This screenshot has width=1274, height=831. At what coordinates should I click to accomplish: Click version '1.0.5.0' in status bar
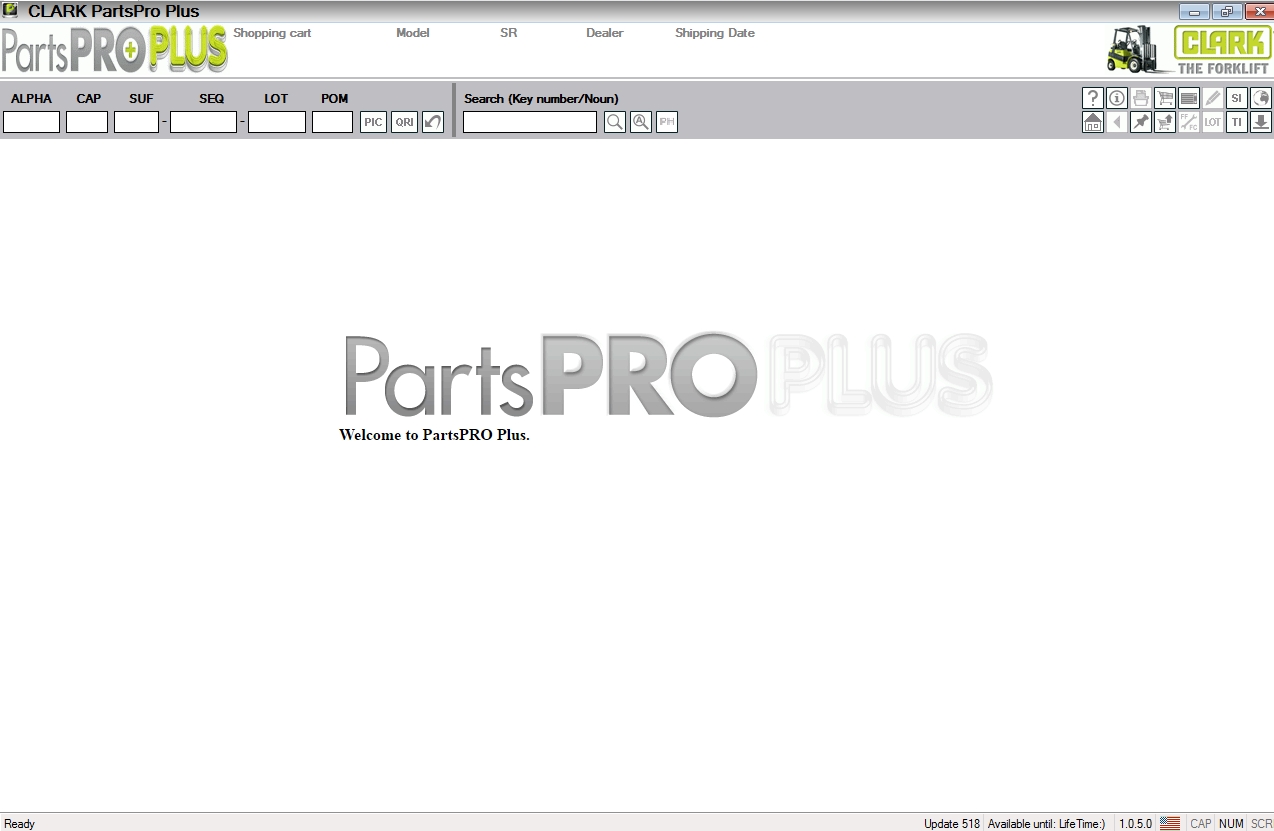click(1135, 824)
